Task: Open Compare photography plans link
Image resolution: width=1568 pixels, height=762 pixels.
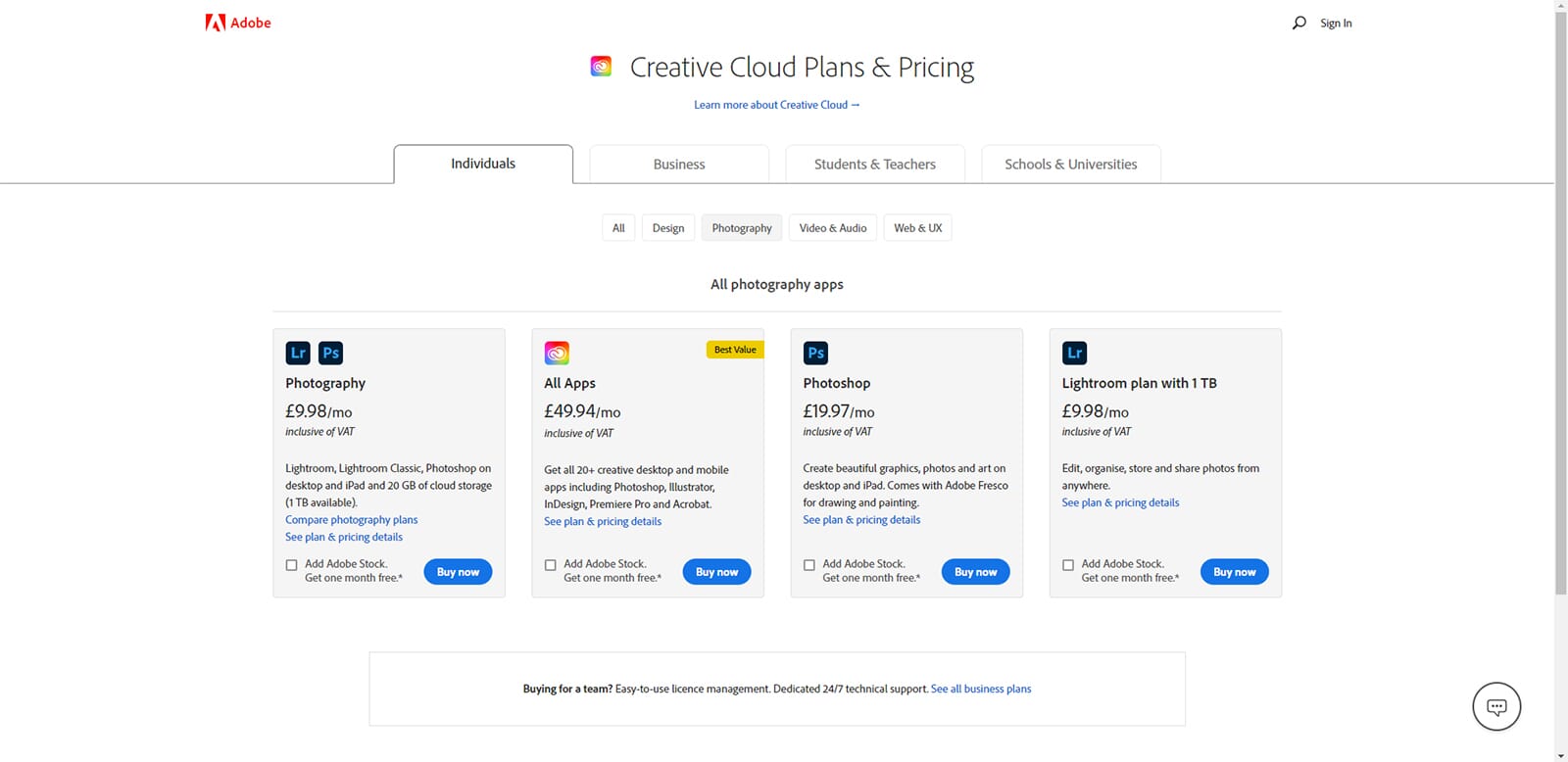Action: 352,520
